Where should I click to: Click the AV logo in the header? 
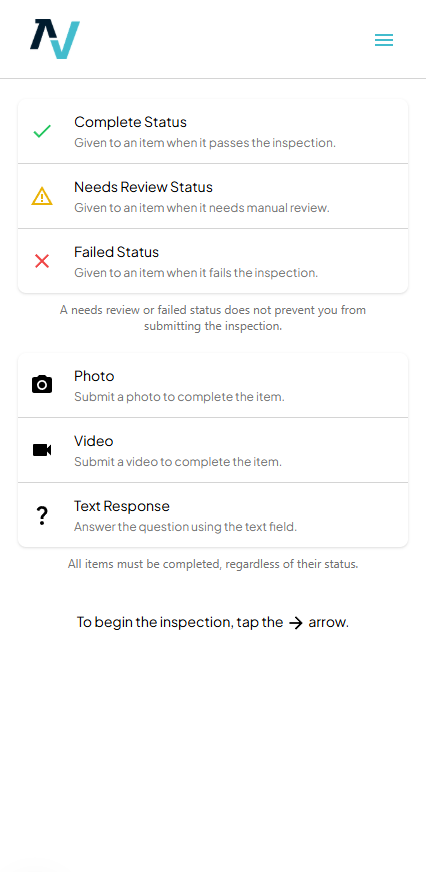[55, 39]
